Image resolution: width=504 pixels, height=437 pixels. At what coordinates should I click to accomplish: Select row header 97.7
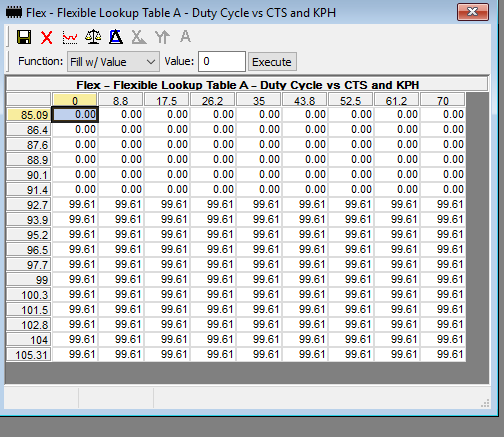(29, 265)
